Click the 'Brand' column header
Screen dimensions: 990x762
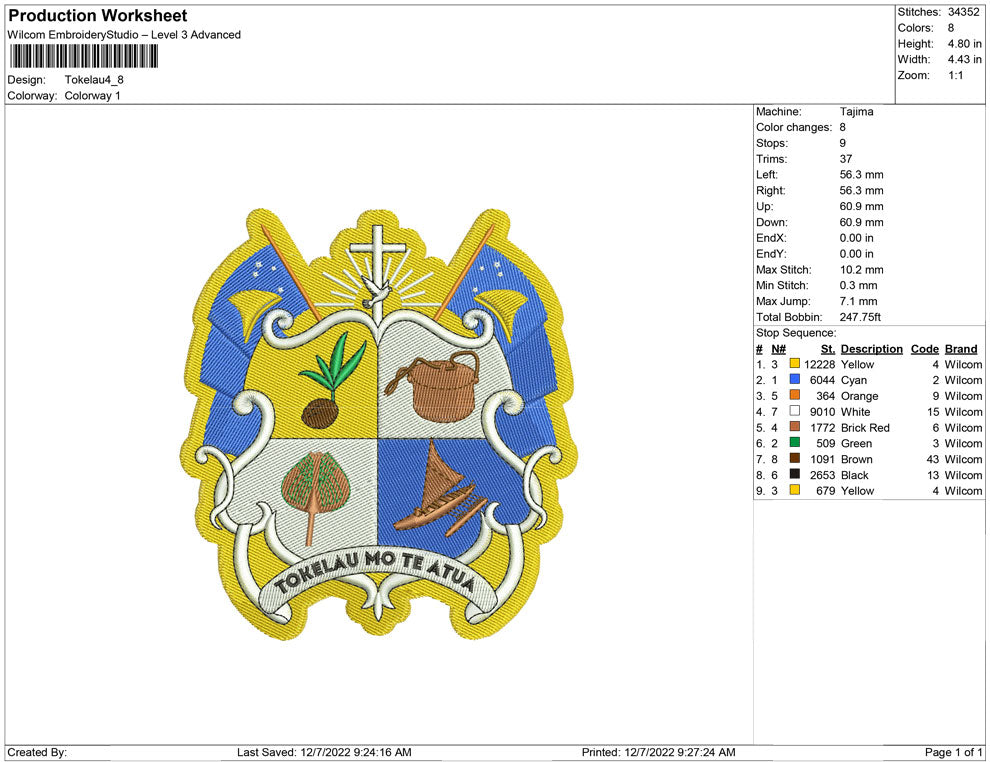pyautogui.click(x=961, y=349)
